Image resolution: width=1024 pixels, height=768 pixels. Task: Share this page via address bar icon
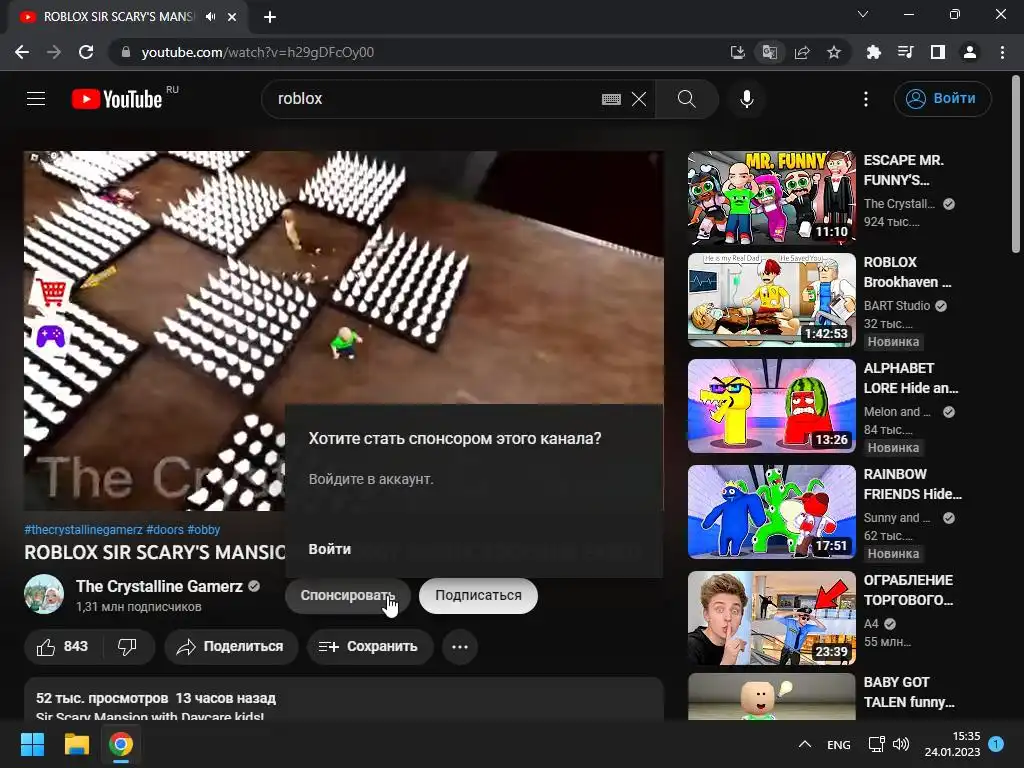[802, 52]
